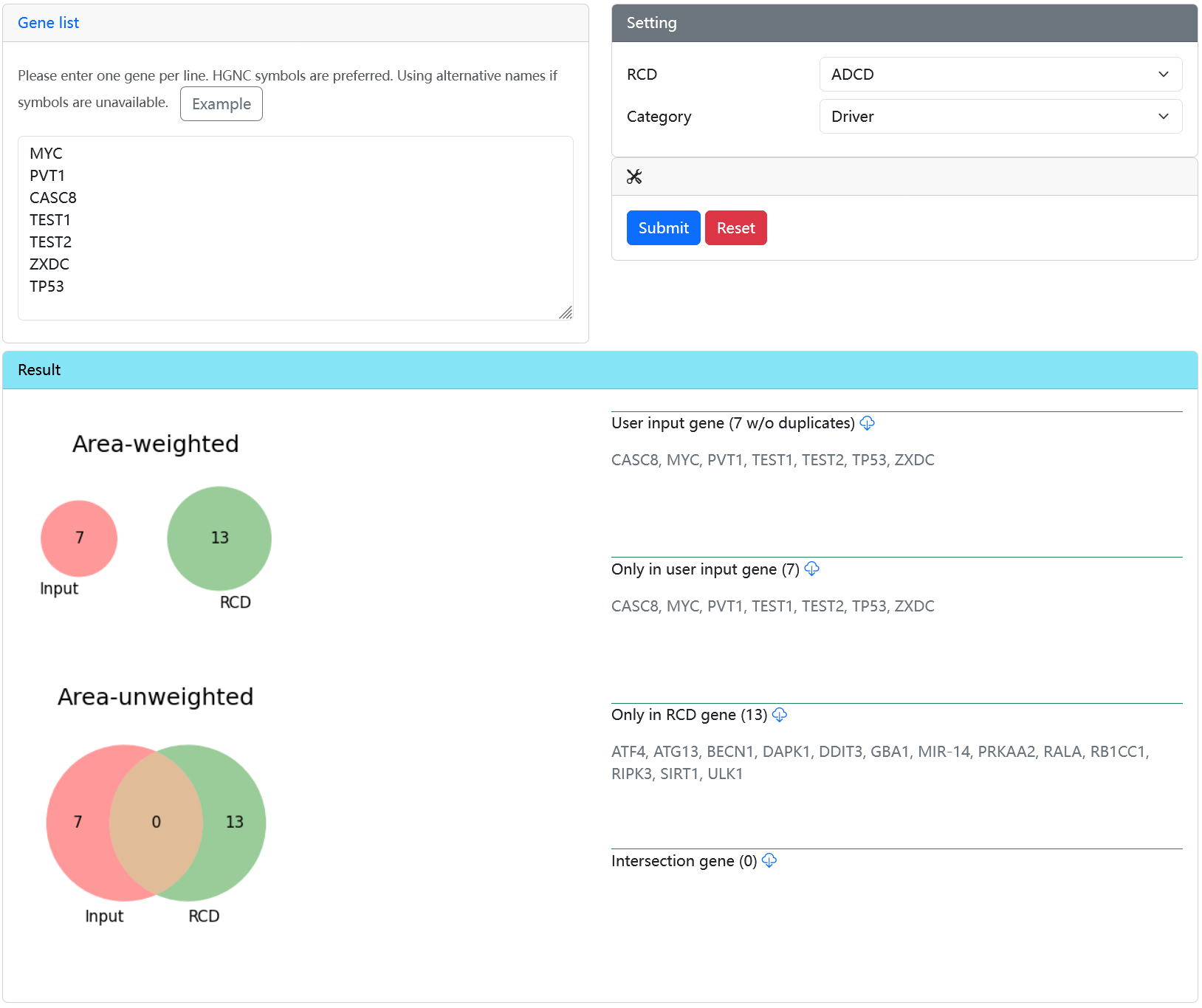This screenshot has width=1202, height=1008.
Task: Download the only in RCD gene list
Action: coord(780,715)
